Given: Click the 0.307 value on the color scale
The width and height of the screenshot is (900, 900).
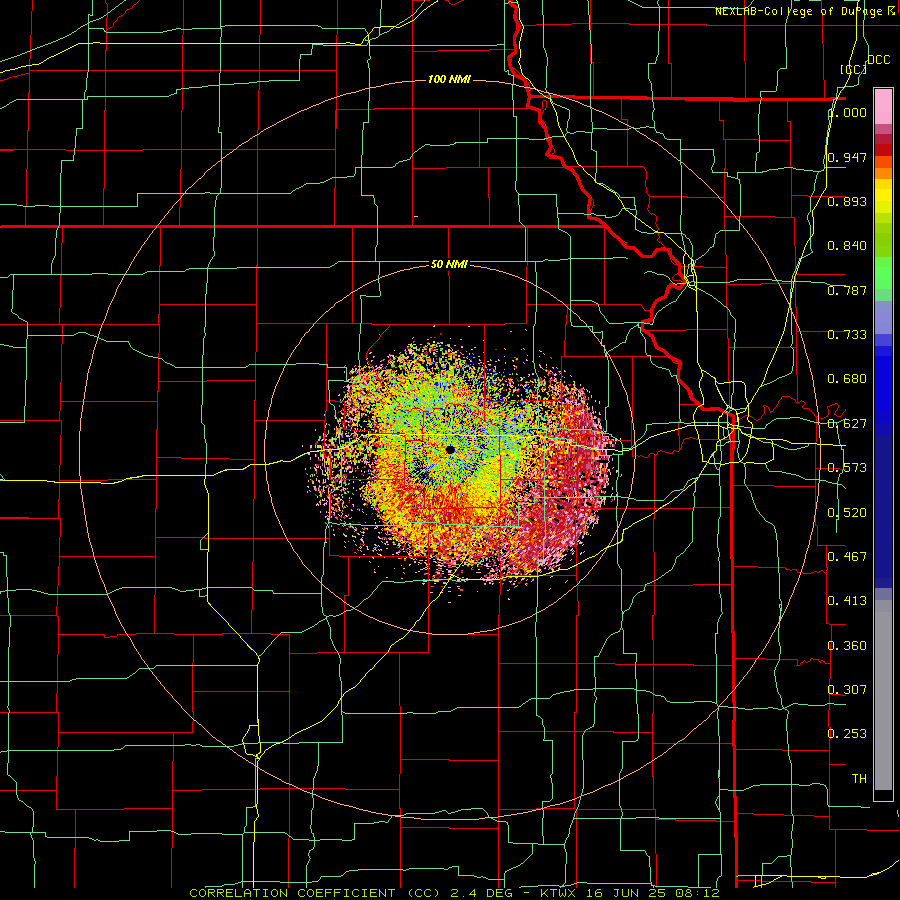Looking at the screenshot, I should point(847,689).
